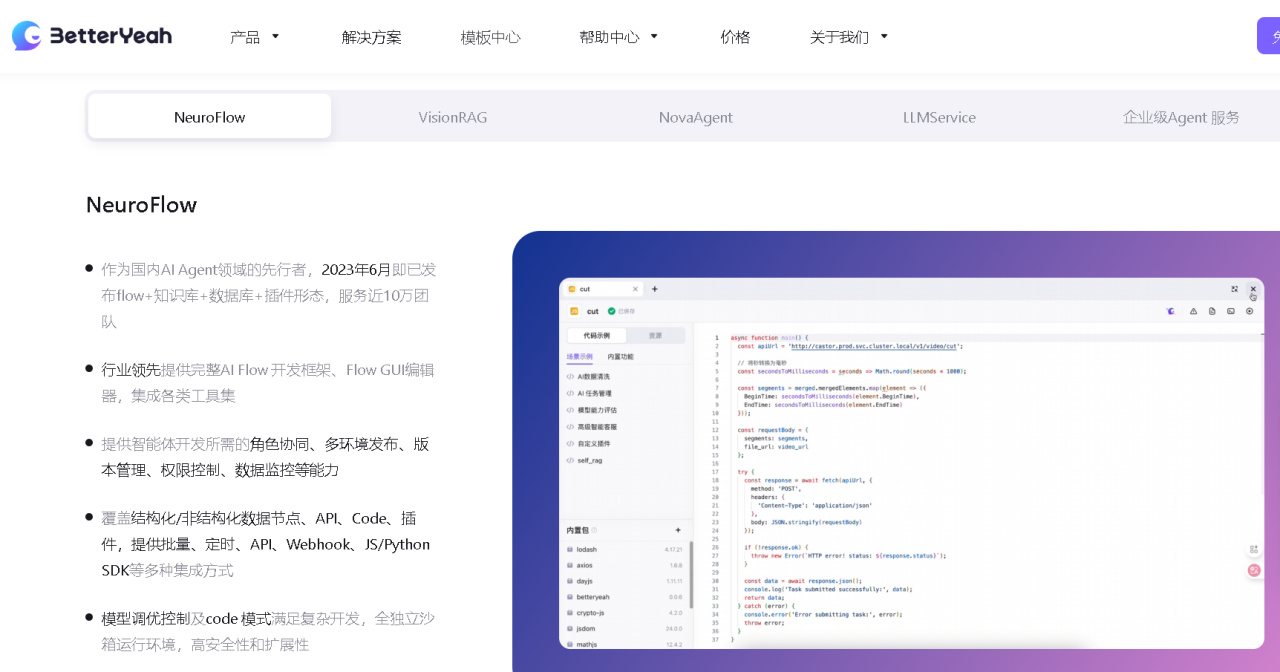Expand the 帮助中心 dropdown arrow
The width and height of the screenshot is (1280, 672).
click(x=654, y=37)
